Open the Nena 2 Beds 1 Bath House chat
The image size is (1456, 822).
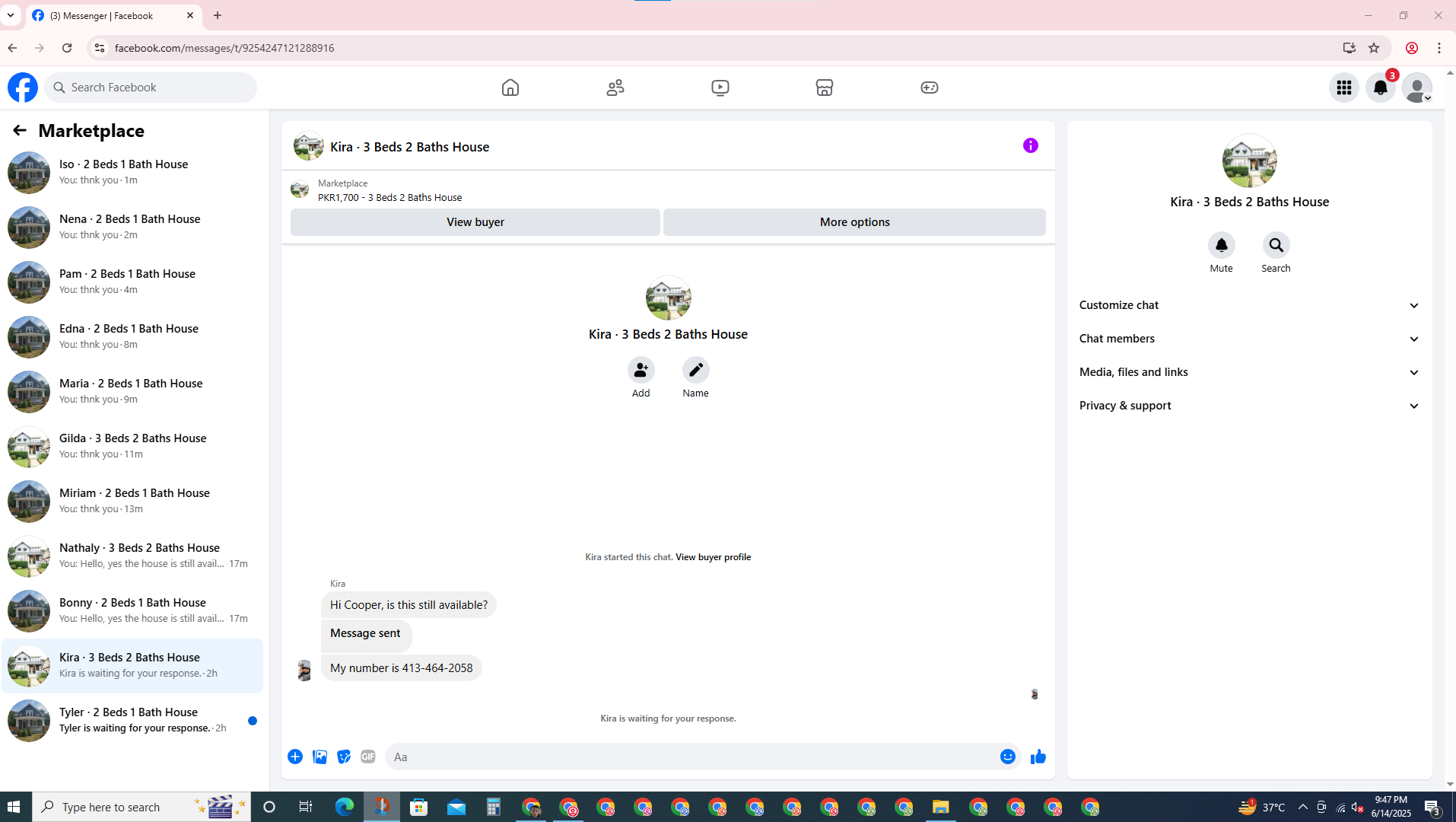(x=132, y=227)
